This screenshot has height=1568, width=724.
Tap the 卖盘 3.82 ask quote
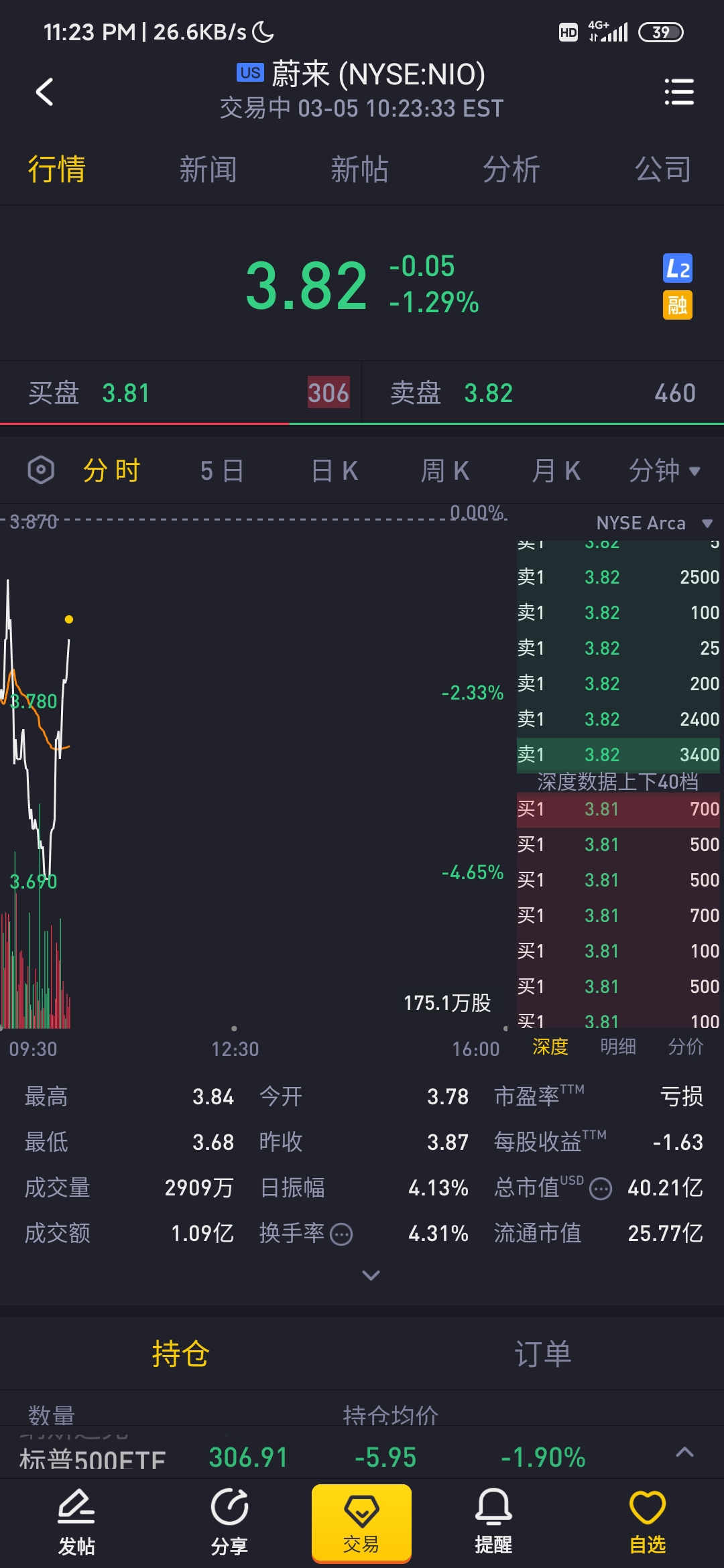(x=543, y=393)
